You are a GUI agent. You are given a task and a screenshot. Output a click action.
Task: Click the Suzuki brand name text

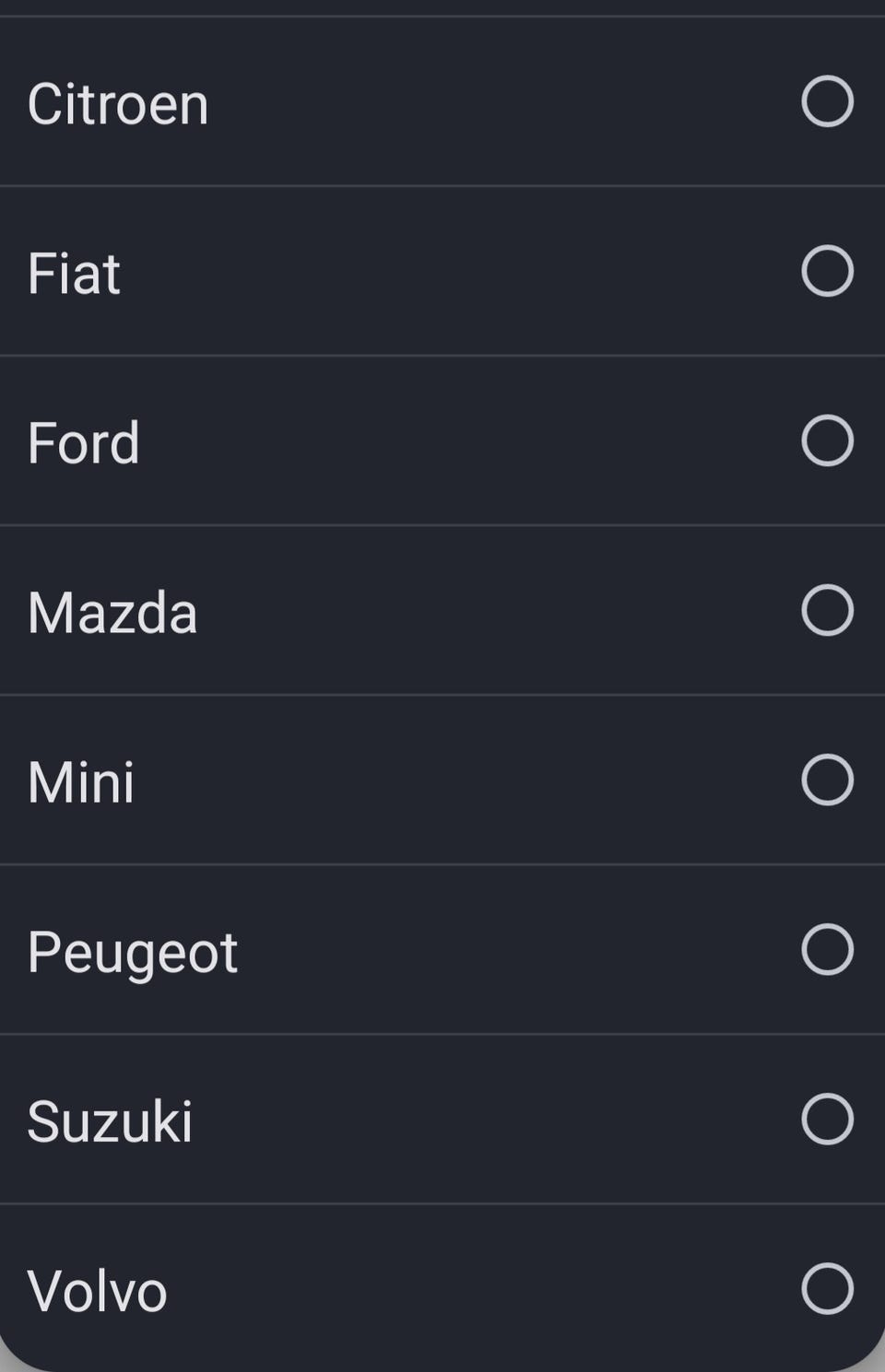(110, 1121)
